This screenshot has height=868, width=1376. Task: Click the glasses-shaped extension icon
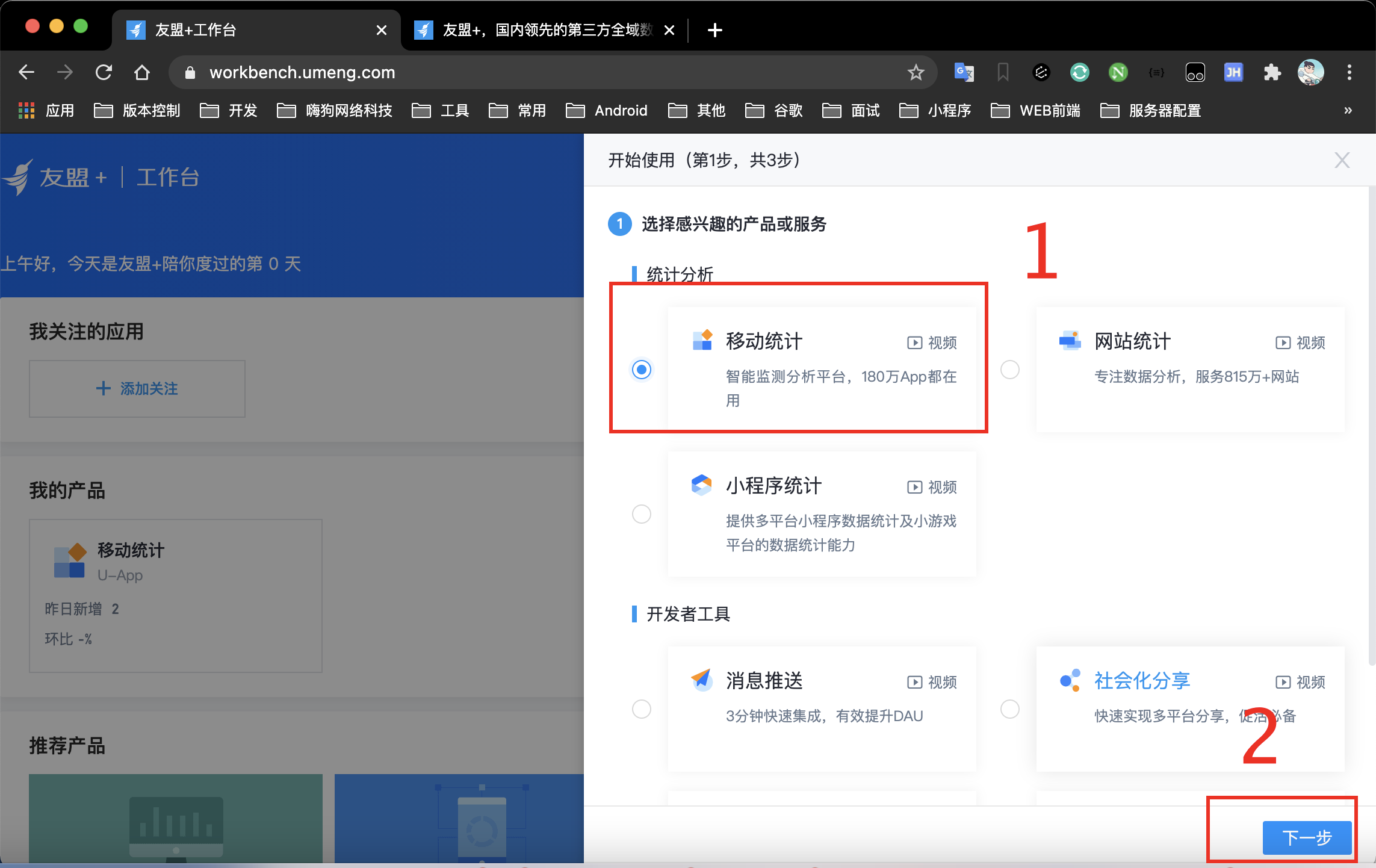(x=1195, y=72)
